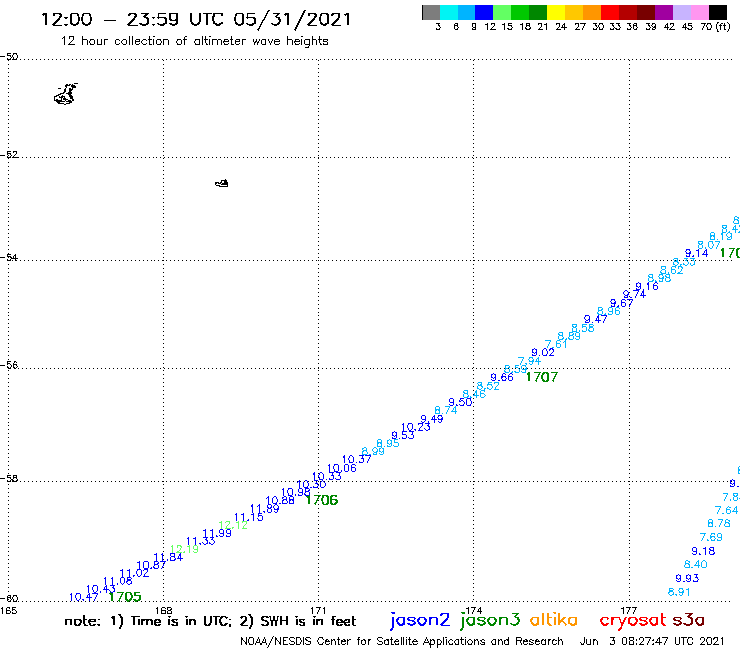
Task: Select the pink legend color swatch
Action: (x=699, y=12)
